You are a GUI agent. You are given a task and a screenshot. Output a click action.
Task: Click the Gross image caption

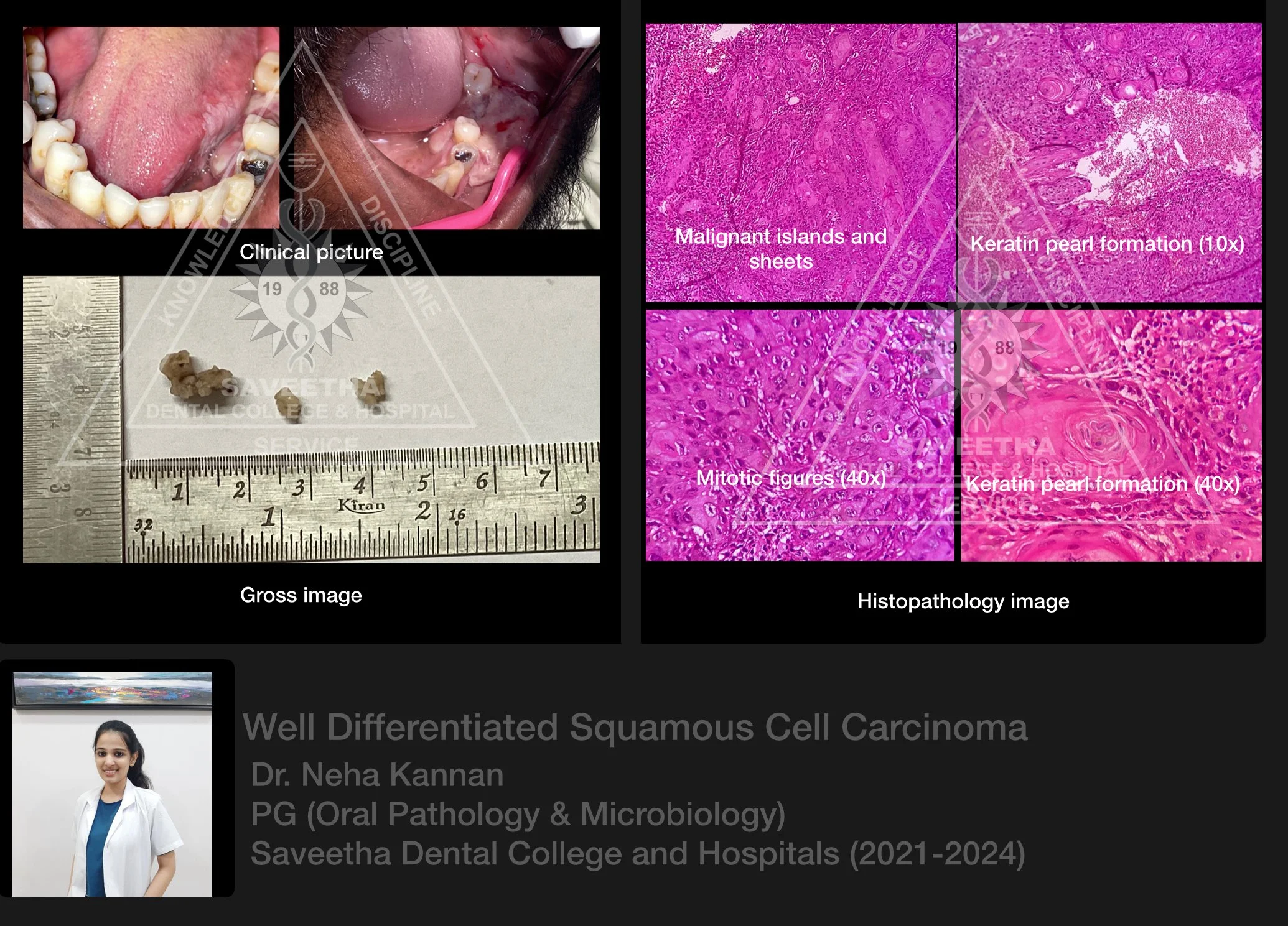(x=301, y=595)
